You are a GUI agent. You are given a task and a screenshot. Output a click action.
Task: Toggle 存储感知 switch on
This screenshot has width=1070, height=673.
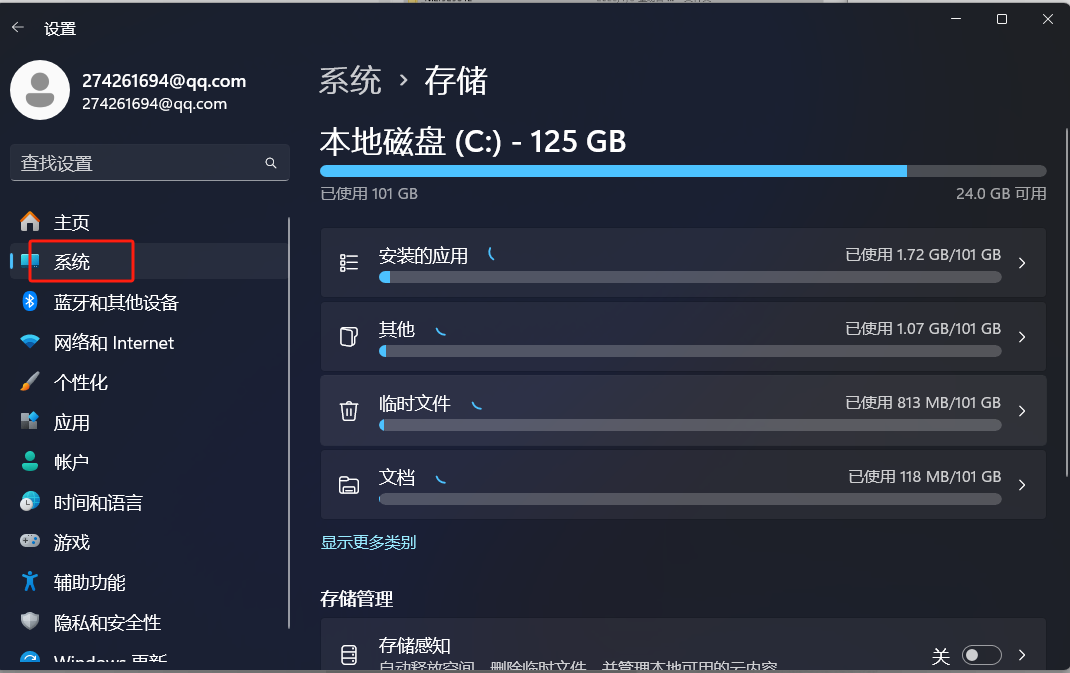(981, 655)
